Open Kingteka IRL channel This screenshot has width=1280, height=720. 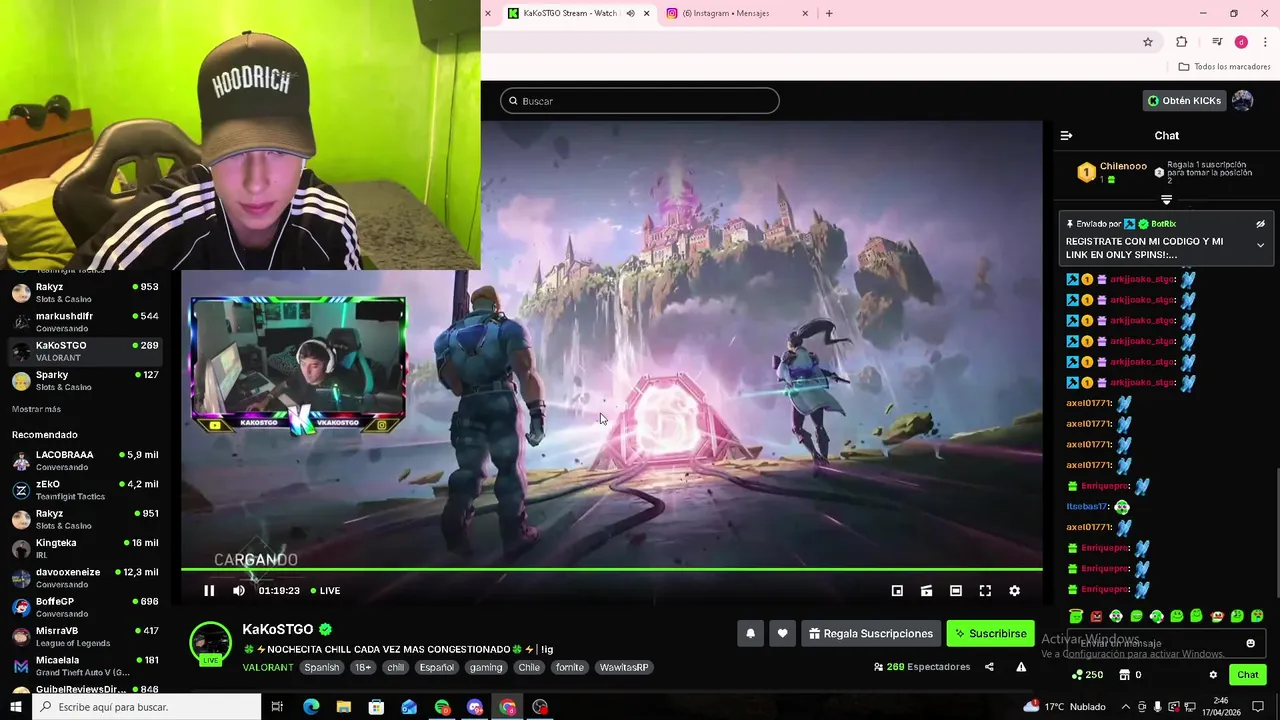click(85, 548)
